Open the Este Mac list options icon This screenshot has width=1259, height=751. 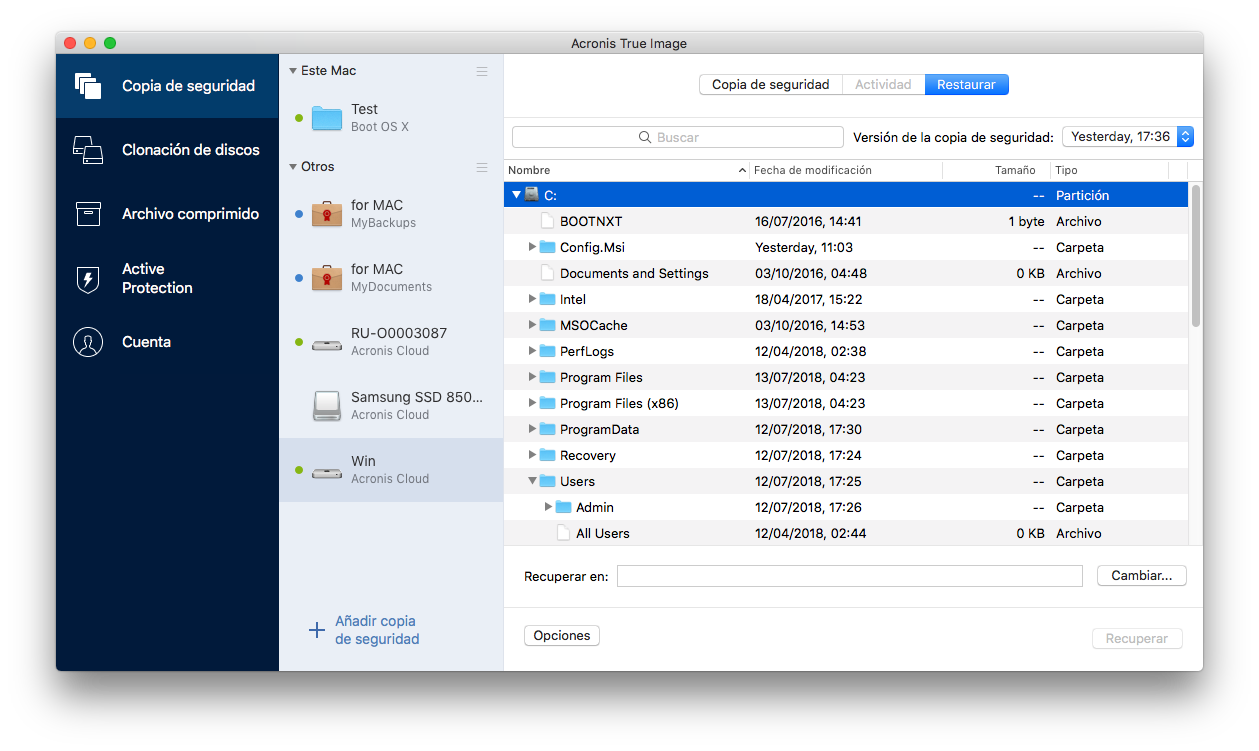(482, 71)
